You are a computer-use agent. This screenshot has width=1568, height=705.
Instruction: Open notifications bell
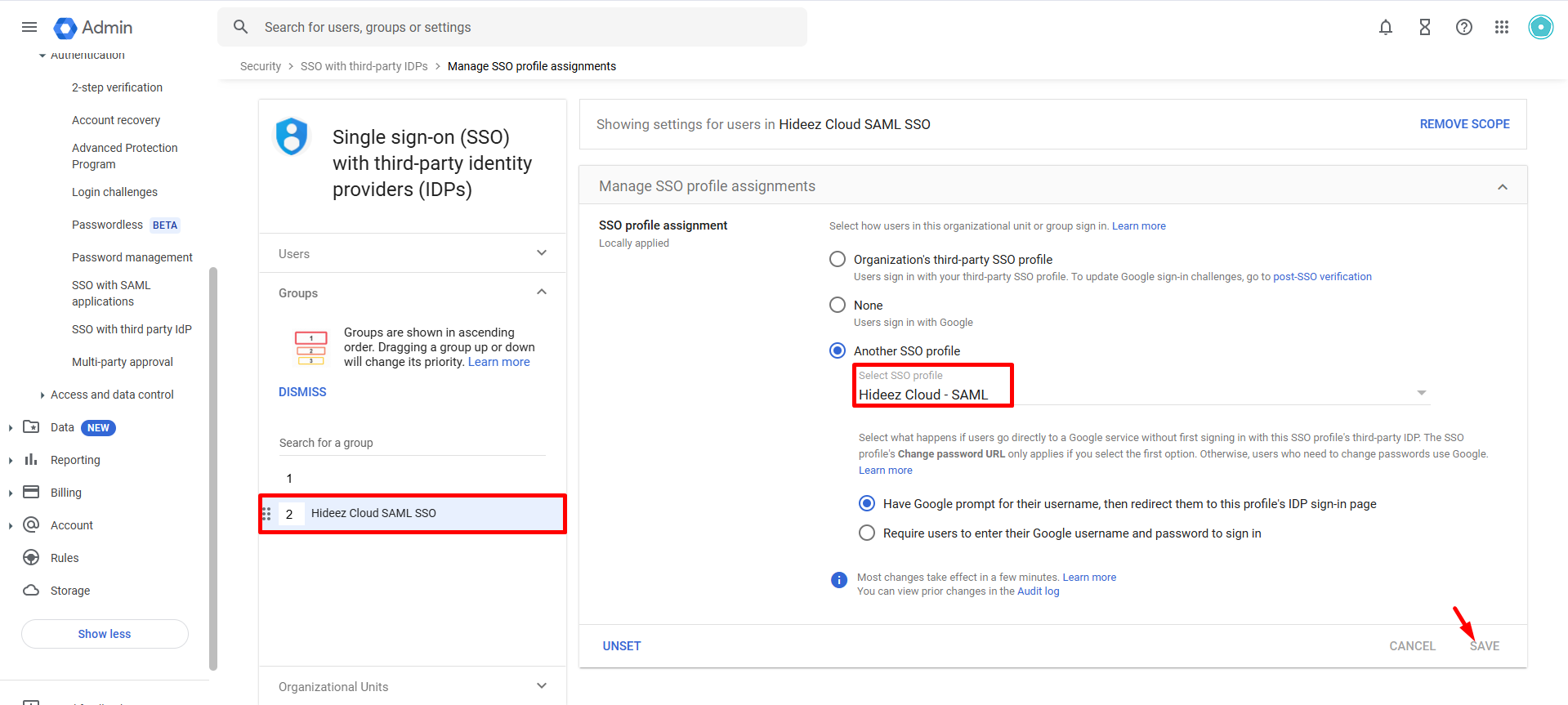pyautogui.click(x=1385, y=27)
